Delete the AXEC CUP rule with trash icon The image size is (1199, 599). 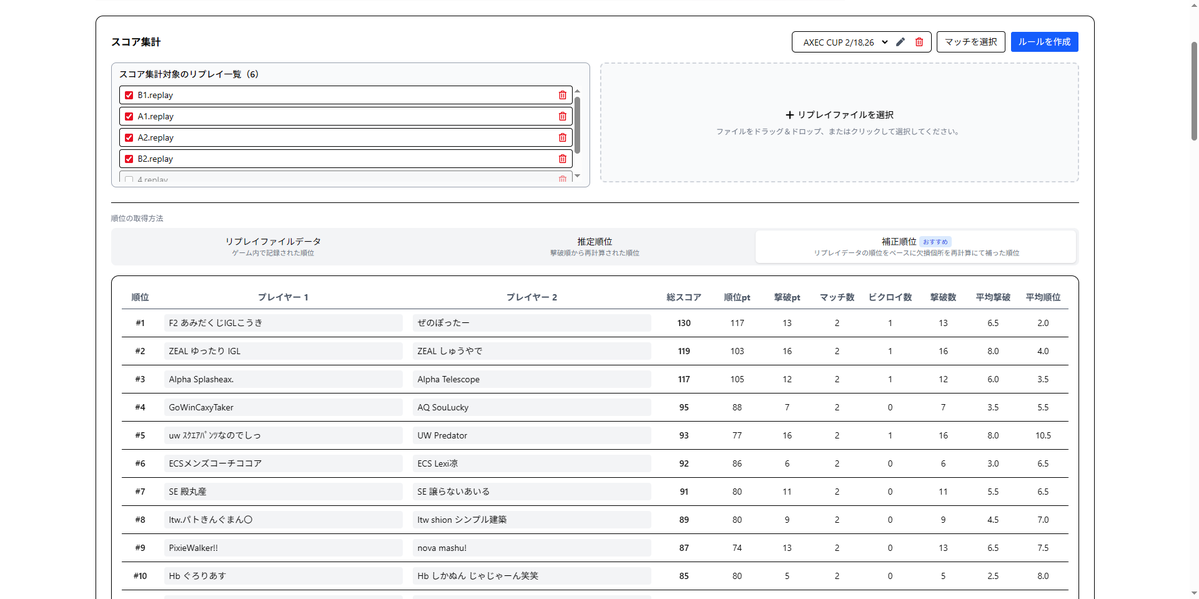coord(919,42)
